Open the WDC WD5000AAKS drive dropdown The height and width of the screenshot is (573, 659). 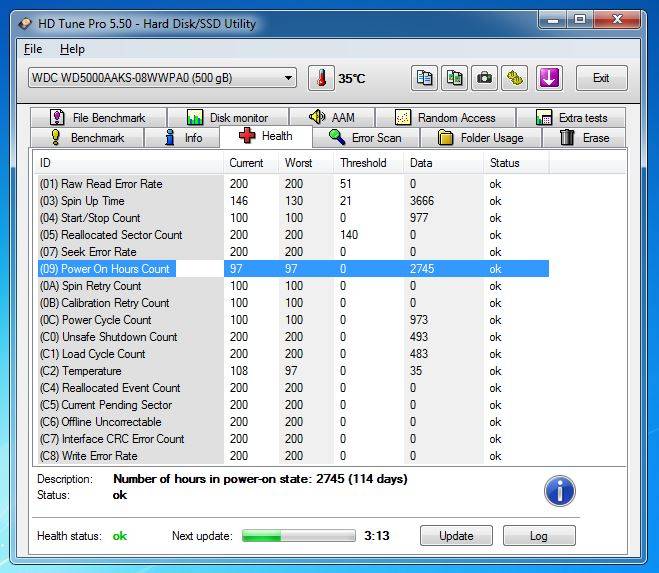(162, 78)
